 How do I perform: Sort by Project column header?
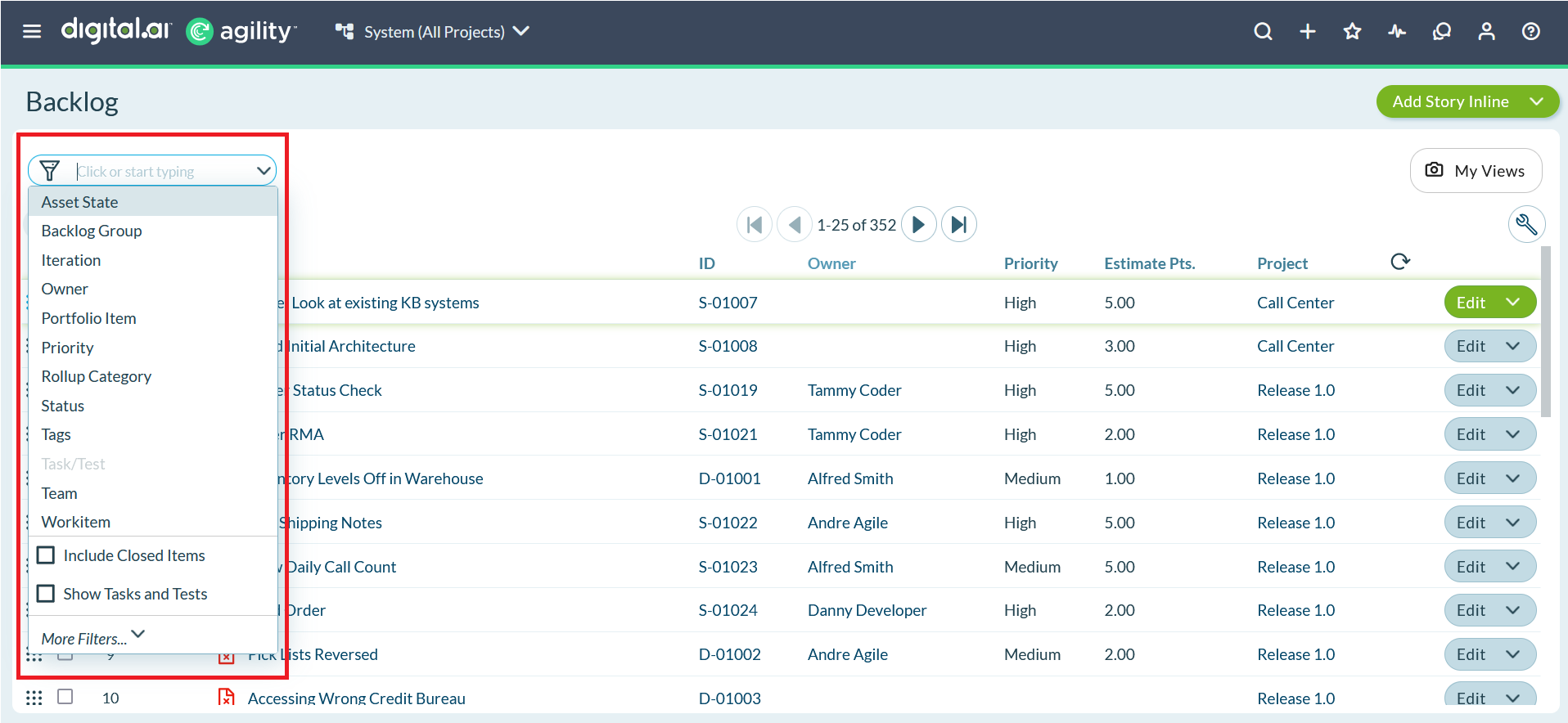point(1282,263)
